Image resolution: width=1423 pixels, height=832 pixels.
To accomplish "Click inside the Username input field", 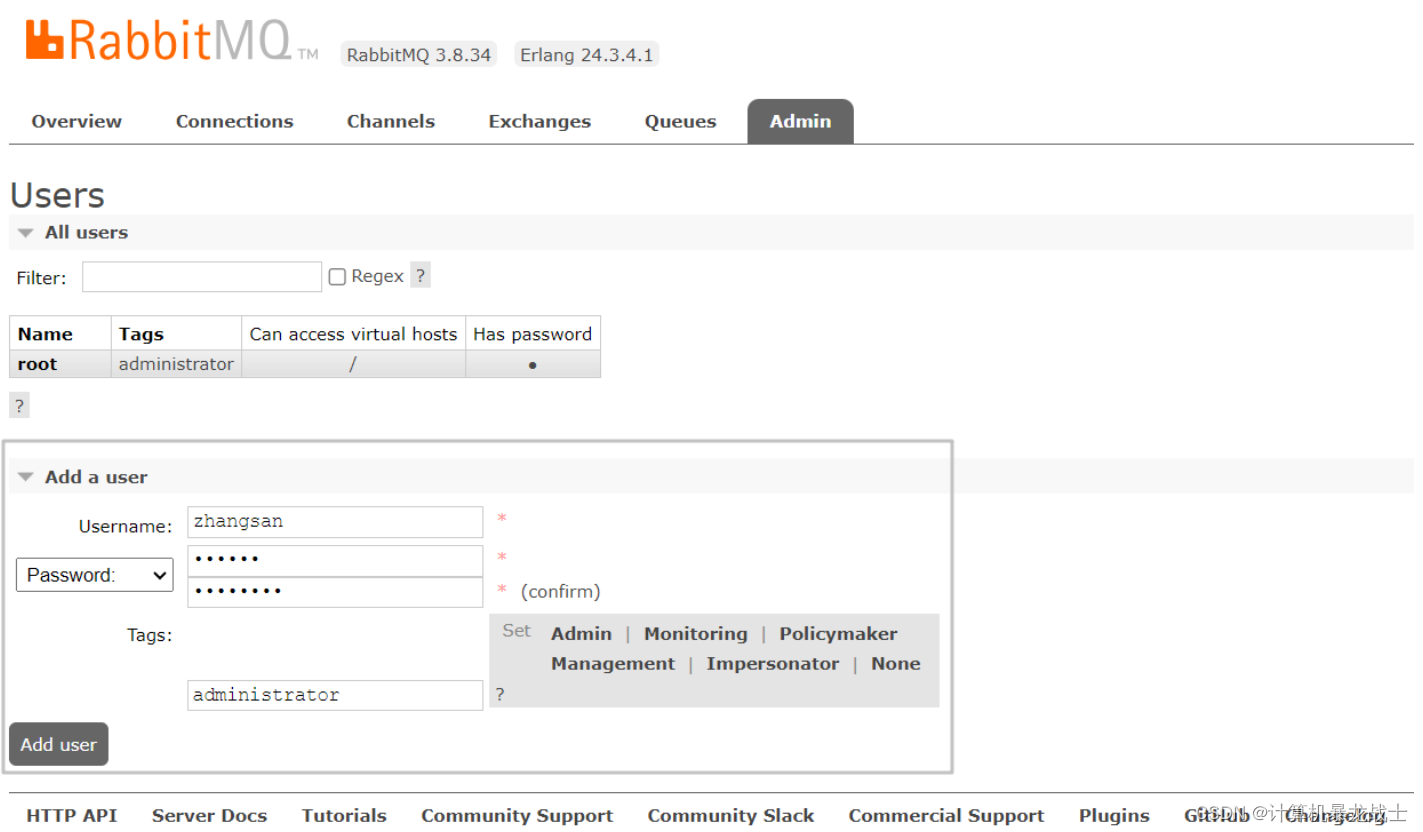I will [x=334, y=521].
